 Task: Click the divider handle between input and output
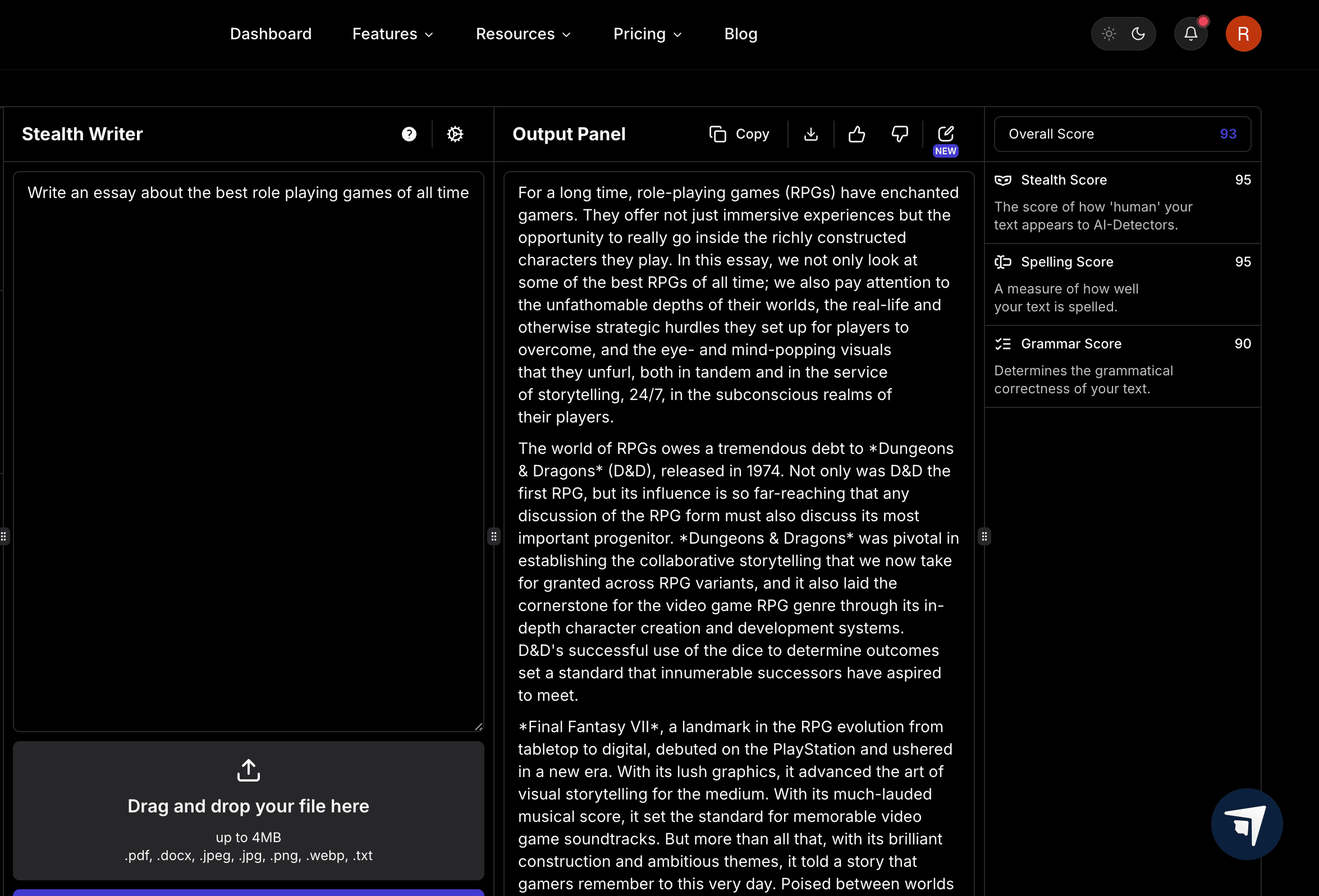(493, 536)
